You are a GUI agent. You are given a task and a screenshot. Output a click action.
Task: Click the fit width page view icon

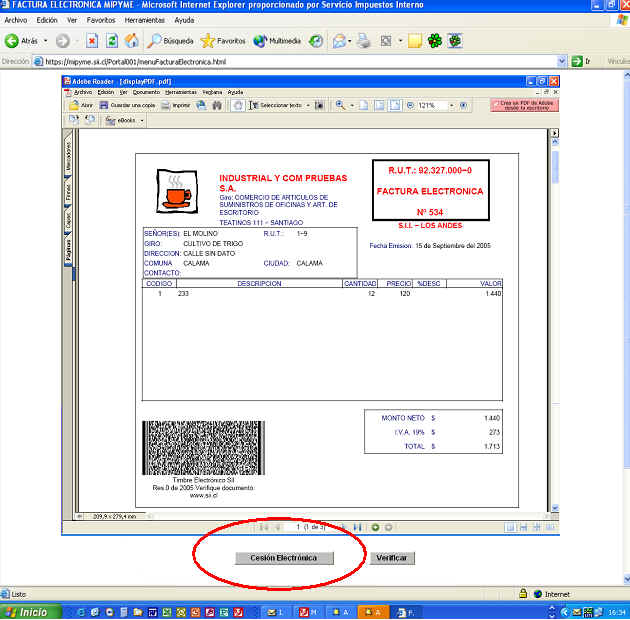pos(395,105)
